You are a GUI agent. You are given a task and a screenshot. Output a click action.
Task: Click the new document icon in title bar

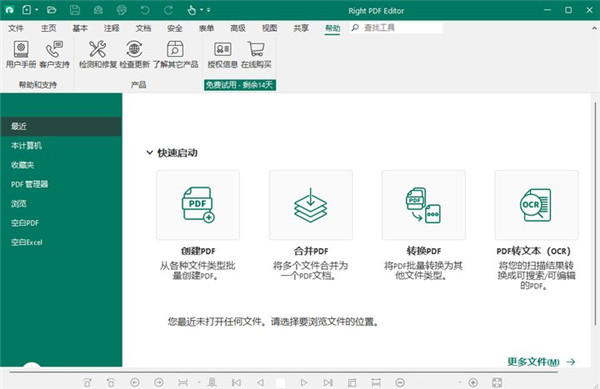pyautogui.click(x=27, y=10)
